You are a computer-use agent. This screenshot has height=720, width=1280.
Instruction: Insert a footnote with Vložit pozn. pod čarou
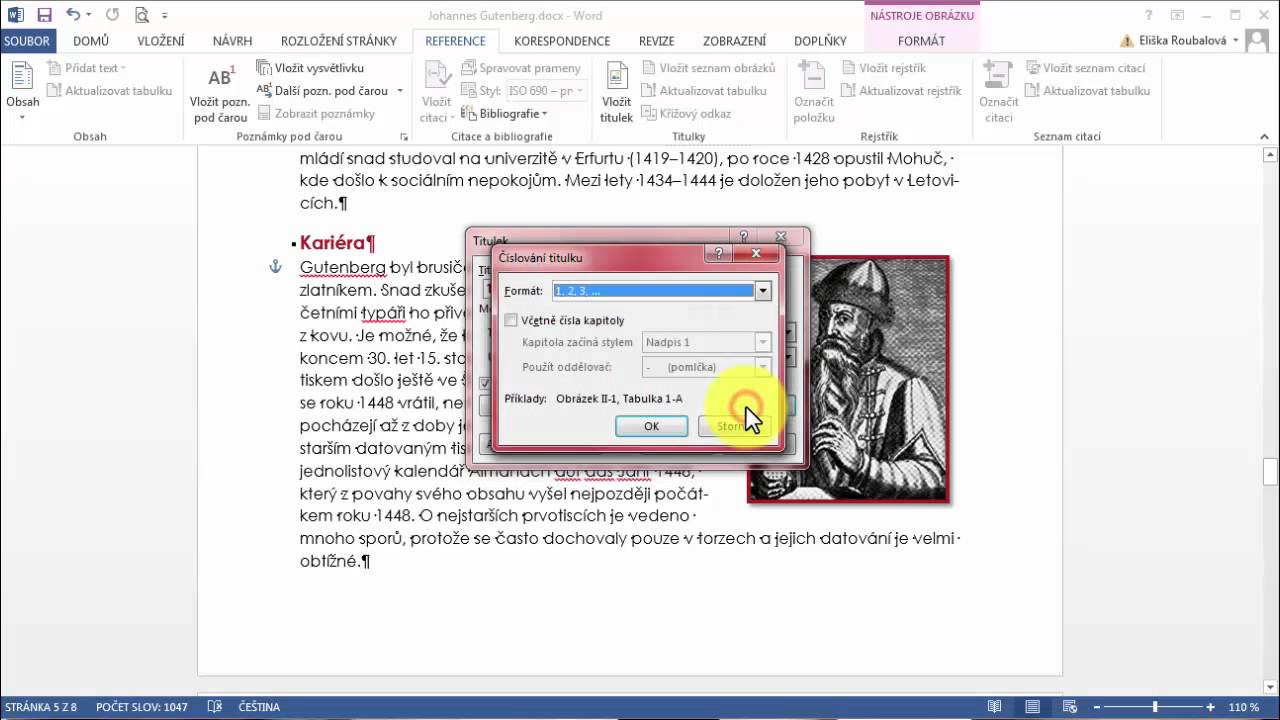(219, 92)
